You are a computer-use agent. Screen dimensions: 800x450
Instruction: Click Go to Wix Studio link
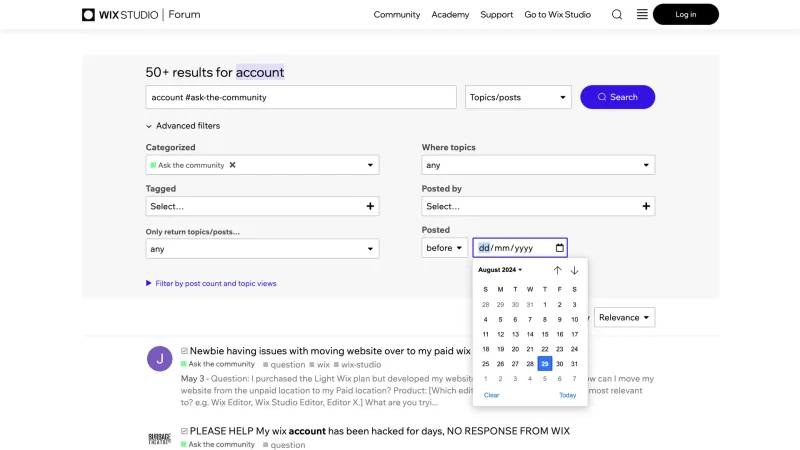[x=558, y=15]
